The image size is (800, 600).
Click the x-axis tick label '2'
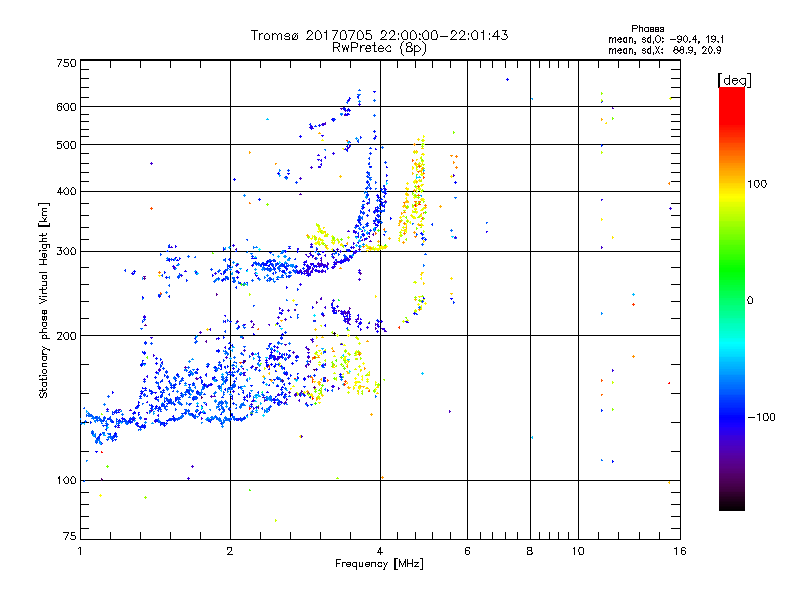pos(230,551)
